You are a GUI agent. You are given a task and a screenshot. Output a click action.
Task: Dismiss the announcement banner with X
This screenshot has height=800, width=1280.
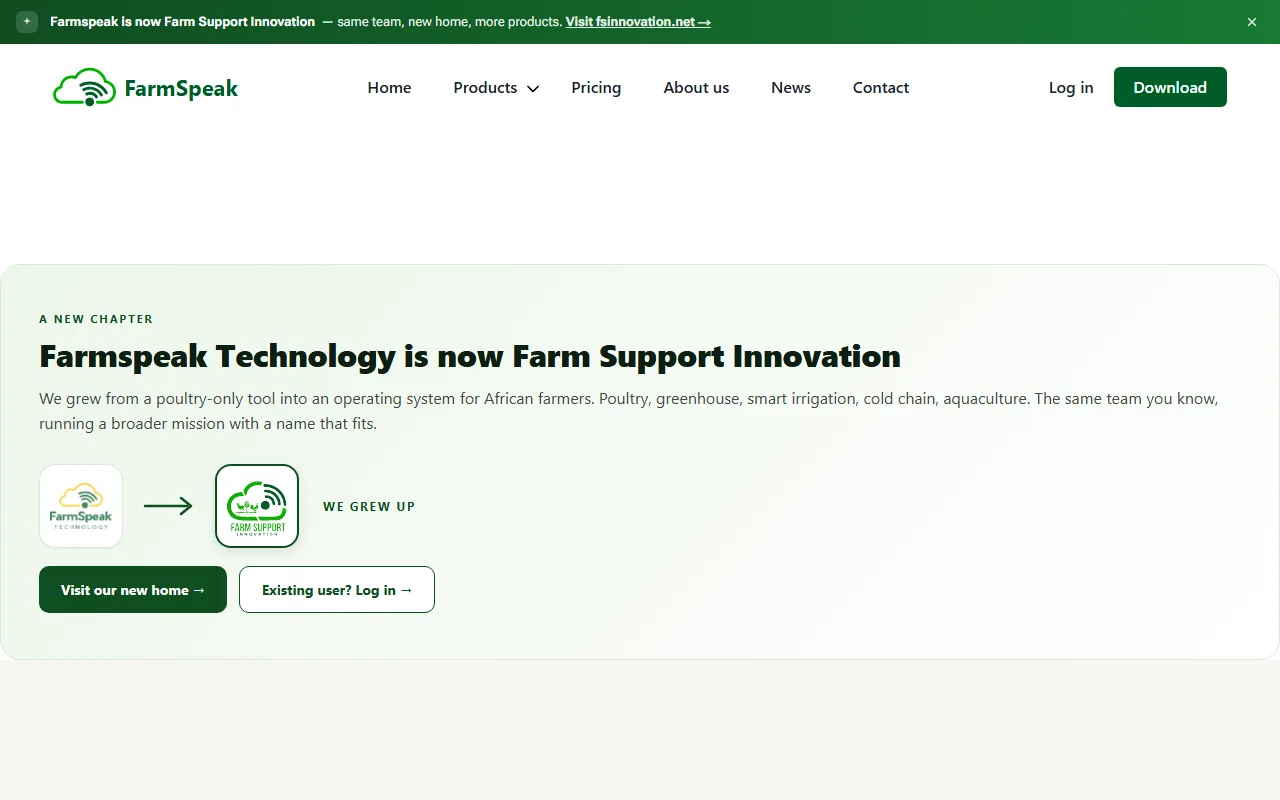tap(1252, 22)
